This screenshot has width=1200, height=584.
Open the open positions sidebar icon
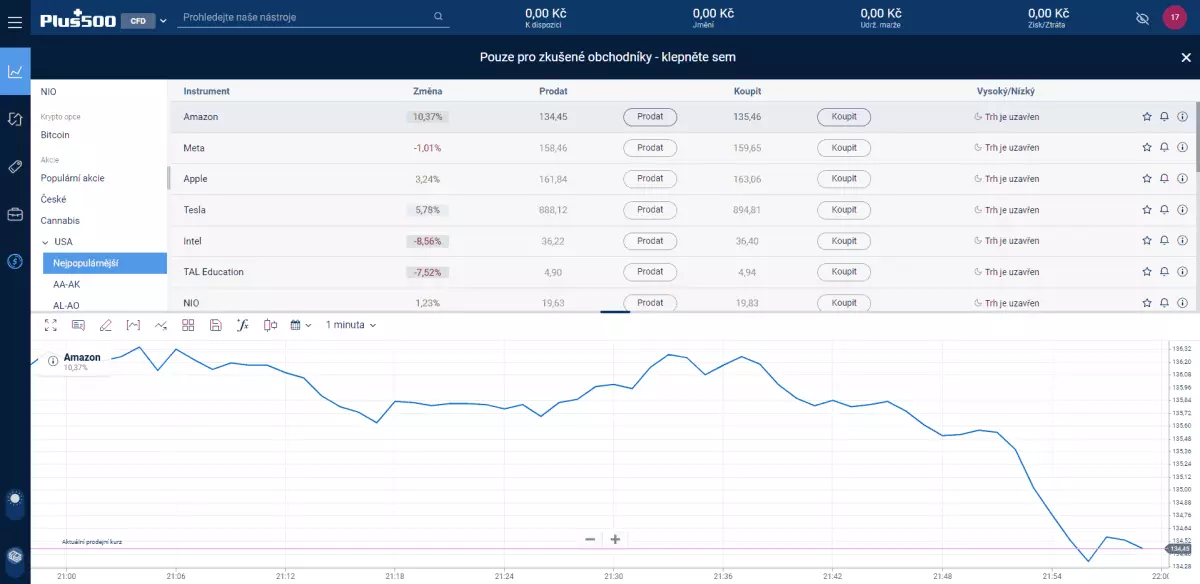15,119
